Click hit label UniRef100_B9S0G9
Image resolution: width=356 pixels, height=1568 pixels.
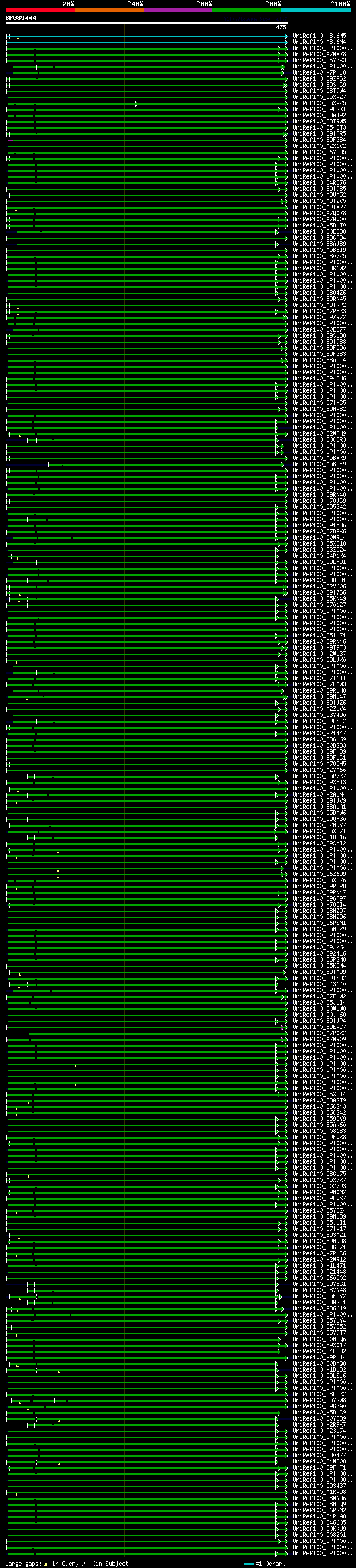tap(319, 85)
